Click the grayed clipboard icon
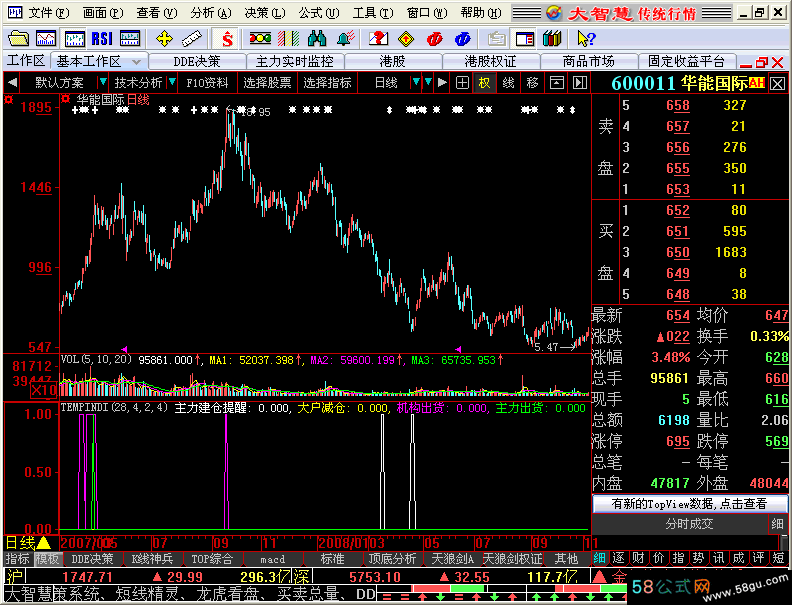Viewport: 792px width, 605px height. [497, 38]
